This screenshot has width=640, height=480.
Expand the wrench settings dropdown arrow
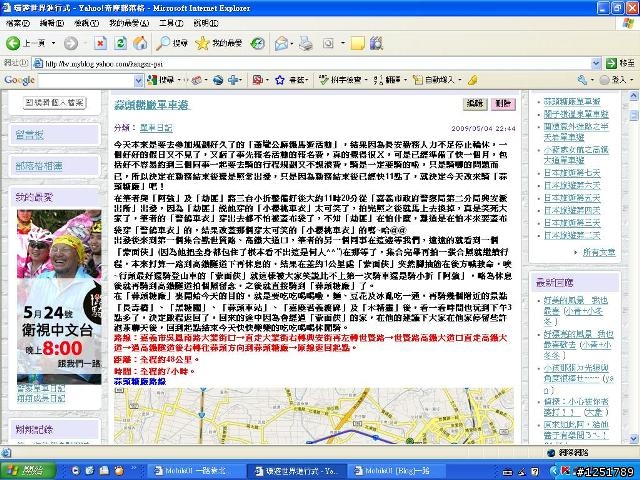(x=592, y=80)
